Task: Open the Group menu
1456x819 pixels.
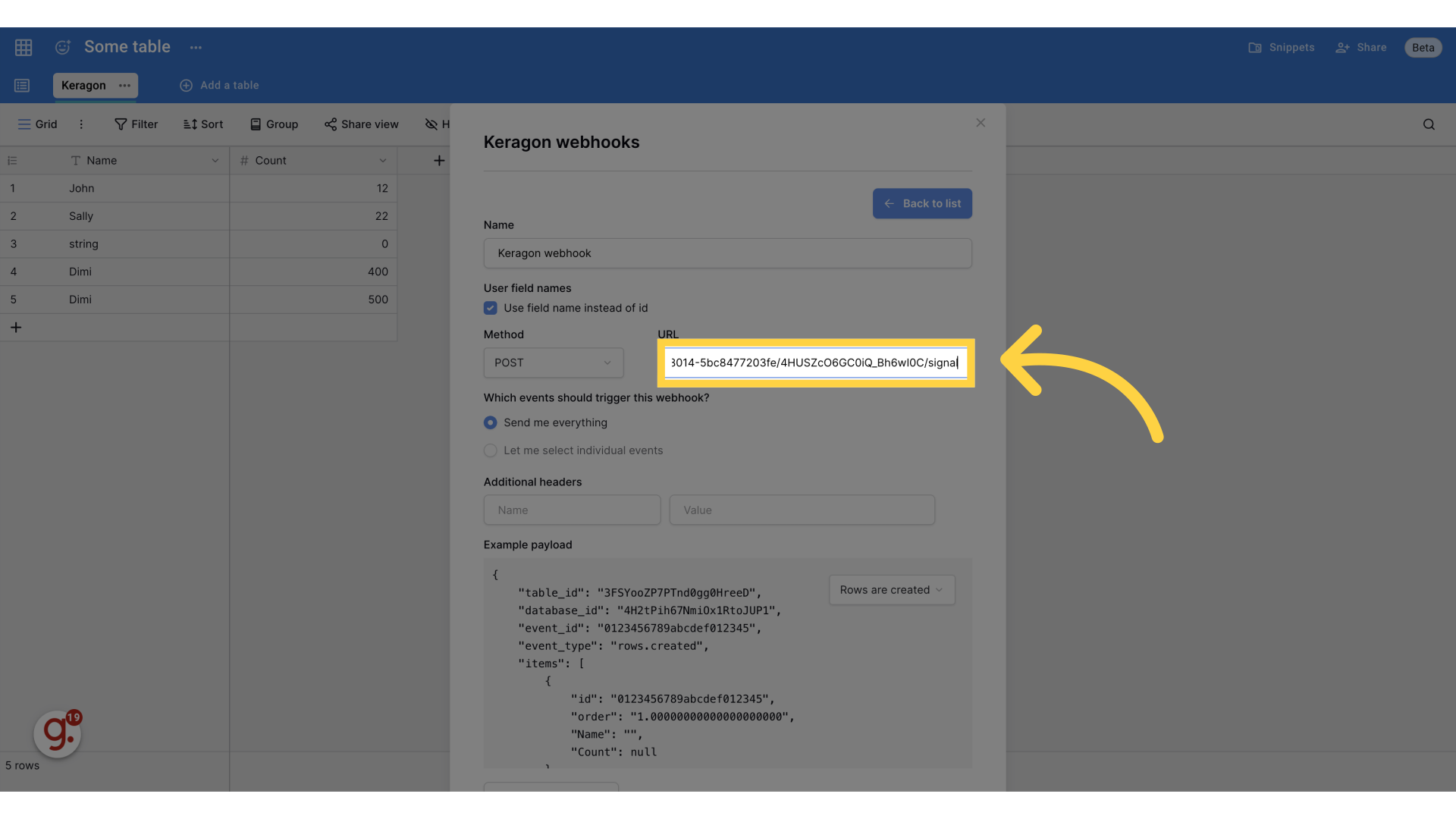Action: pyautogui.click(x=274, y=124)
